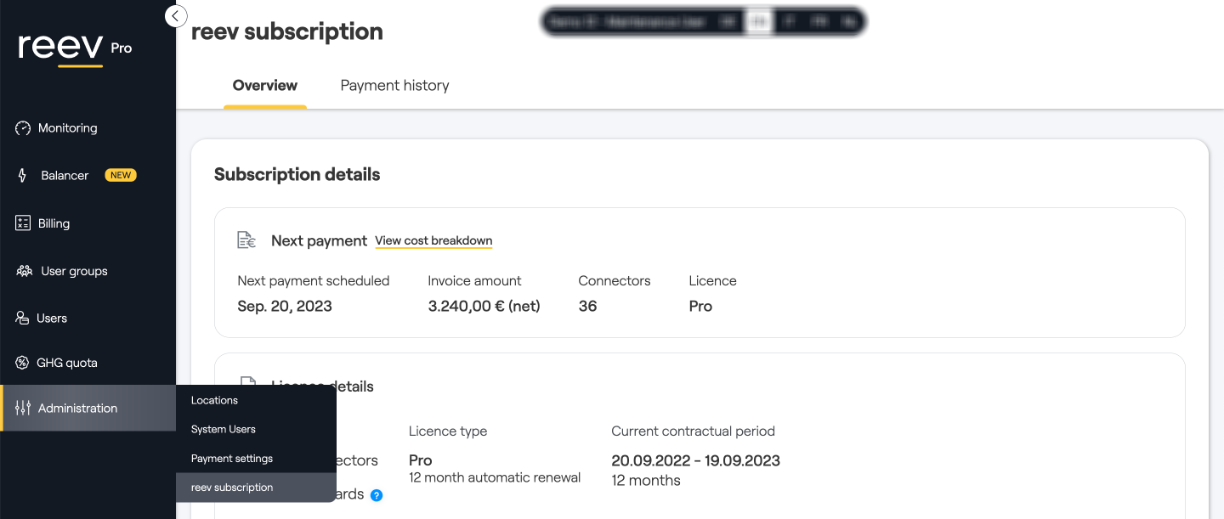Click the Current contractual period label

click(x=693, y=431)
